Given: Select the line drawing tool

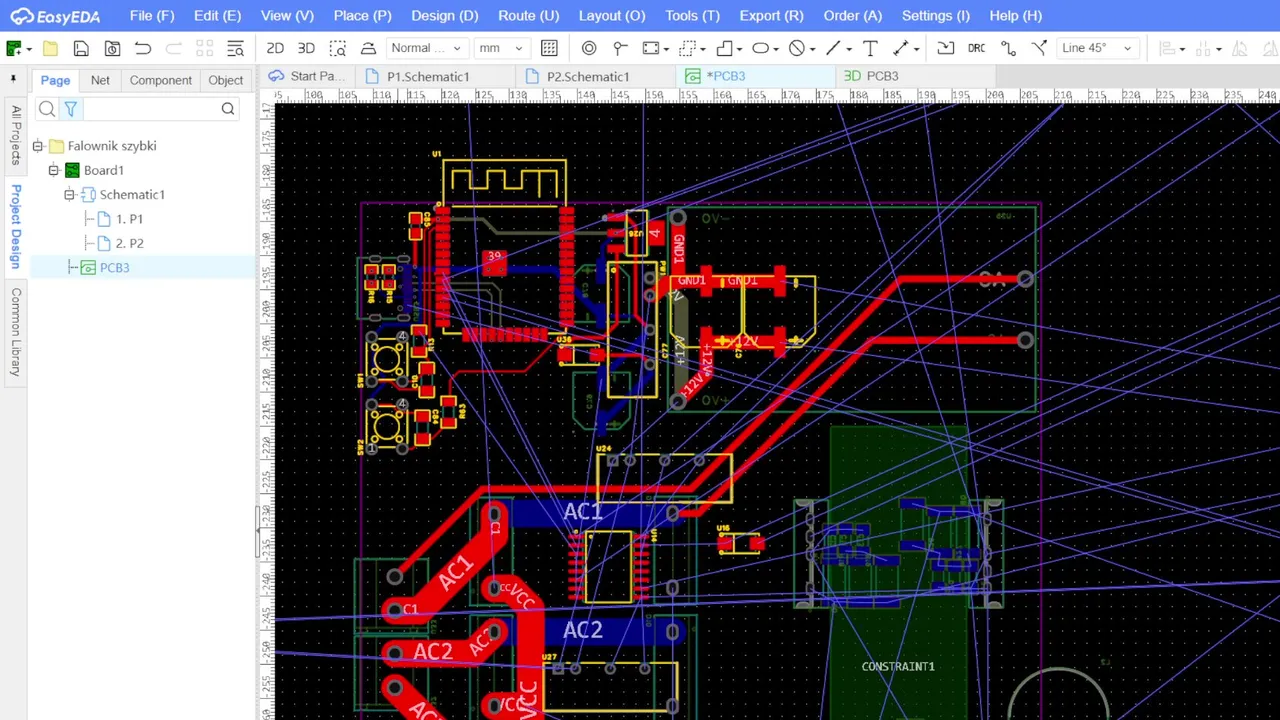Looking at the screenshot, I should click(833, 48).
